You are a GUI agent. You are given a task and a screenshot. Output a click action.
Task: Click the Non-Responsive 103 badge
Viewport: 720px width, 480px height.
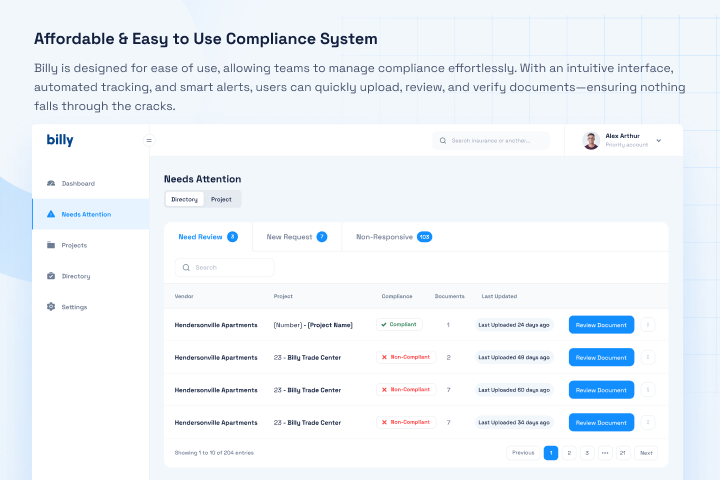point(424,237)
